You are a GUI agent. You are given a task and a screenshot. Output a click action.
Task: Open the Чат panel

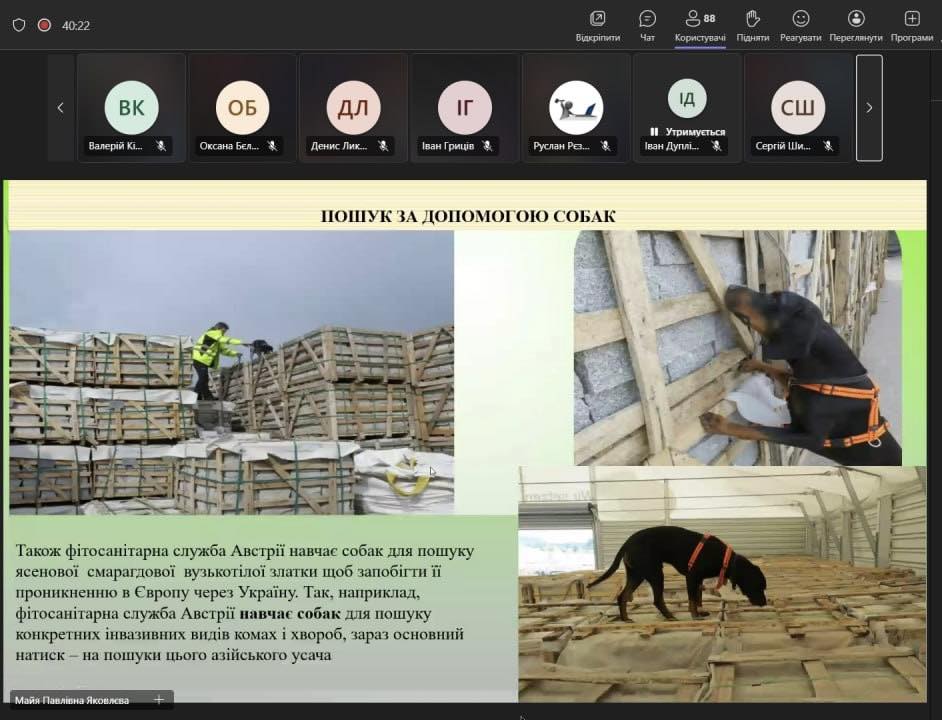pyautogui.click(x=647, y=19)
